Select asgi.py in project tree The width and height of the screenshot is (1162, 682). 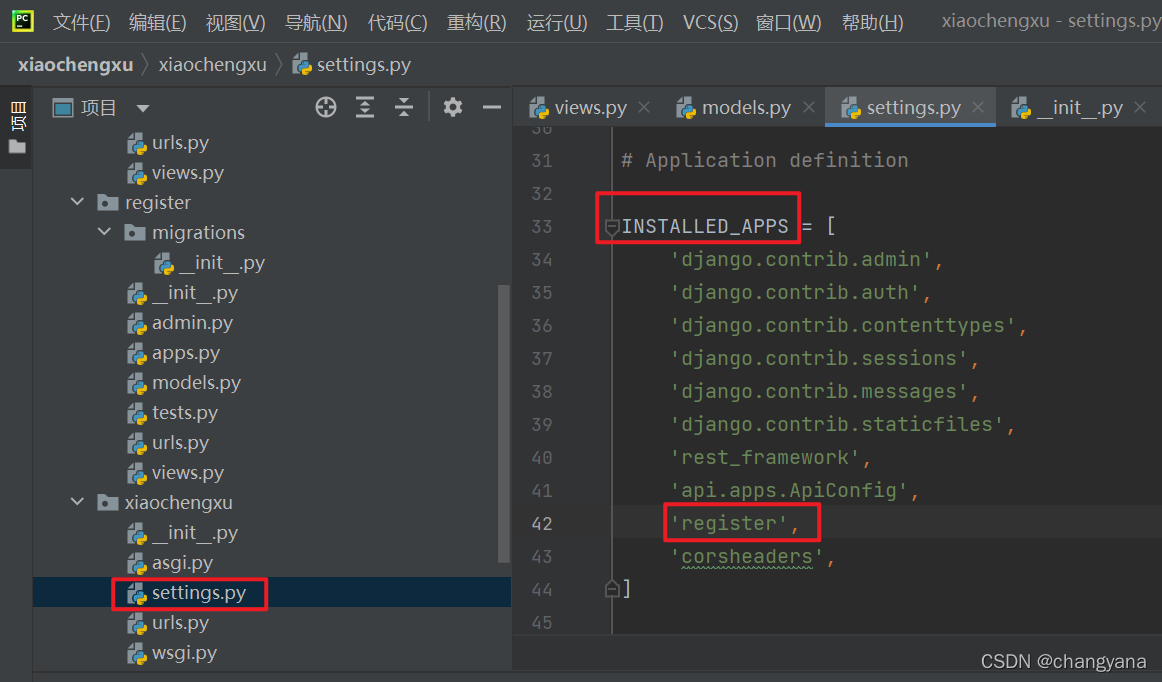(170, 563)
